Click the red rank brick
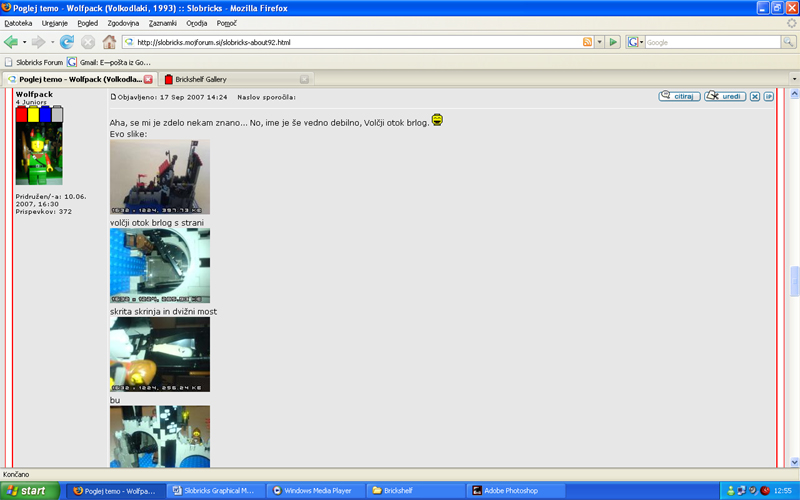The image size is (800, 500). (x=21, y=114)
